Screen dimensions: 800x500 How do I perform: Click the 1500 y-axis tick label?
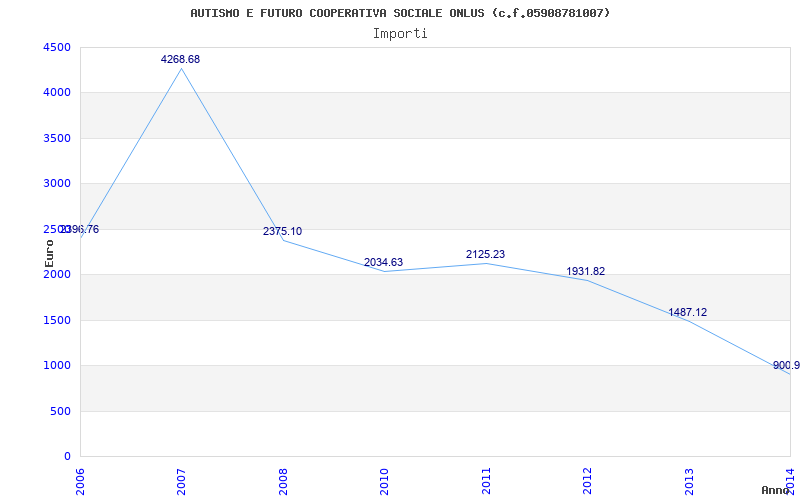(57, 320)
